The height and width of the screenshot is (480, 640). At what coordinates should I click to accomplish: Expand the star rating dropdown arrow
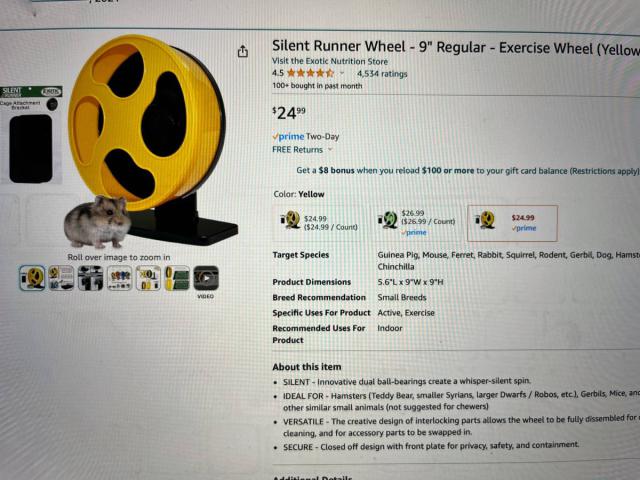342,73
